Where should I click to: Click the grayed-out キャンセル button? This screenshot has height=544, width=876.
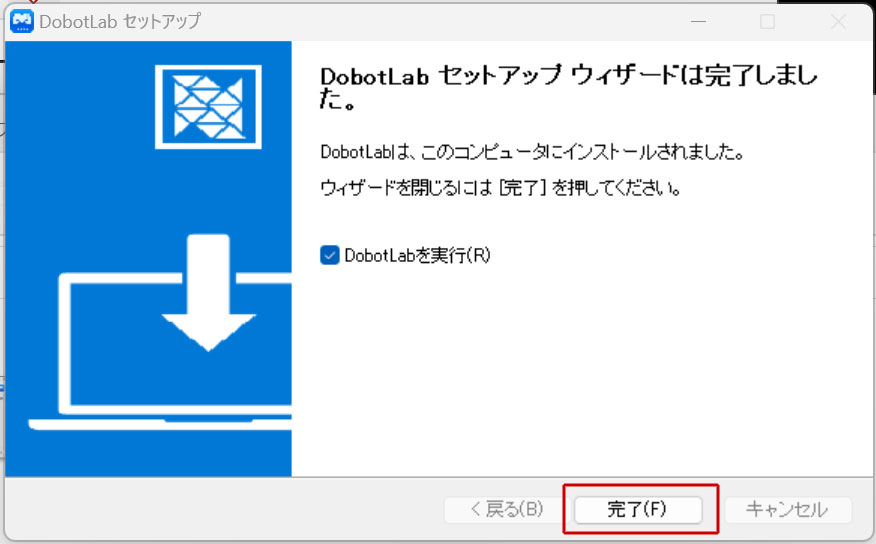(x=788, y=510)
